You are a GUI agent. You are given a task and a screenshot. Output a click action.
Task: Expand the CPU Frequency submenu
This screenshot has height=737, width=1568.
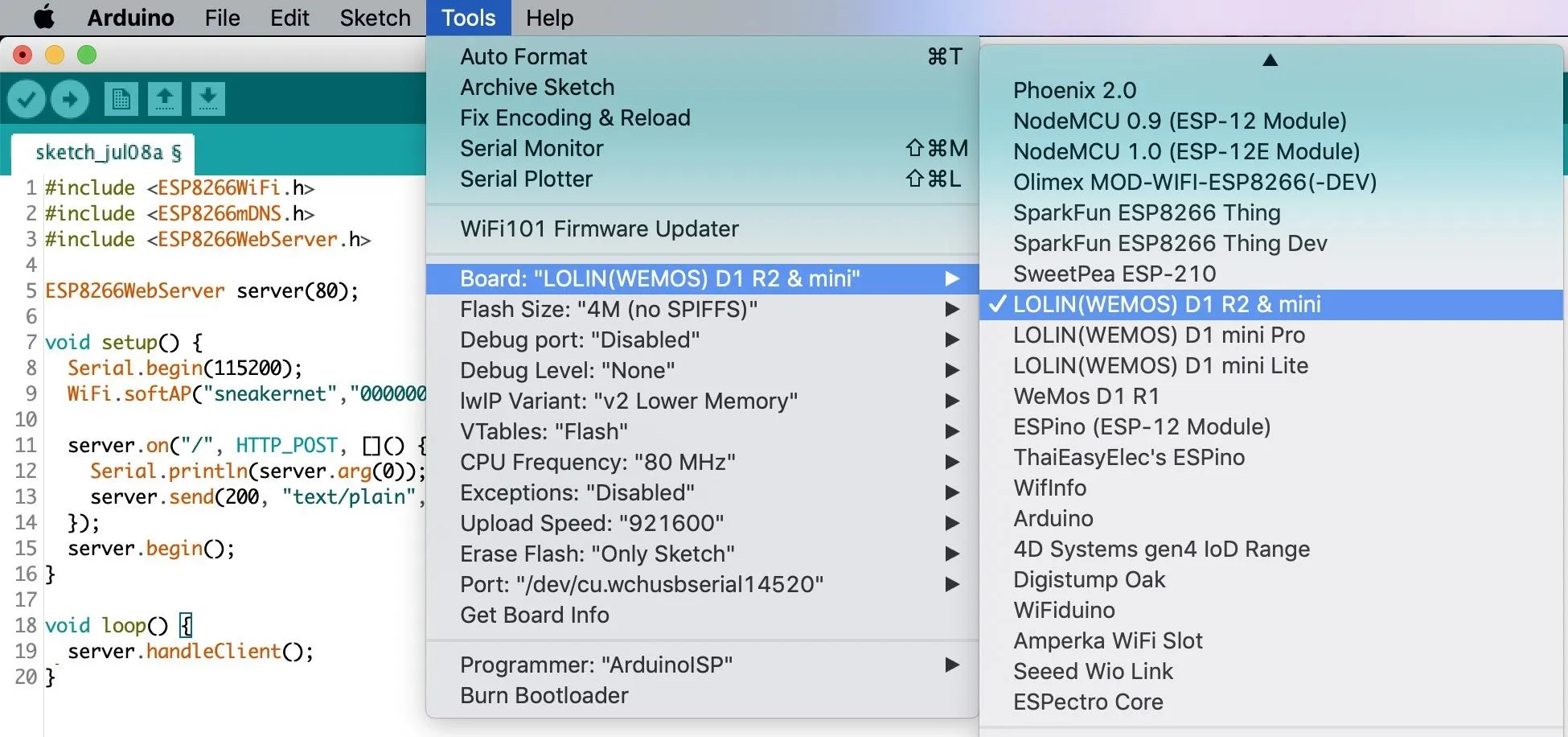[x=702, y=462]
